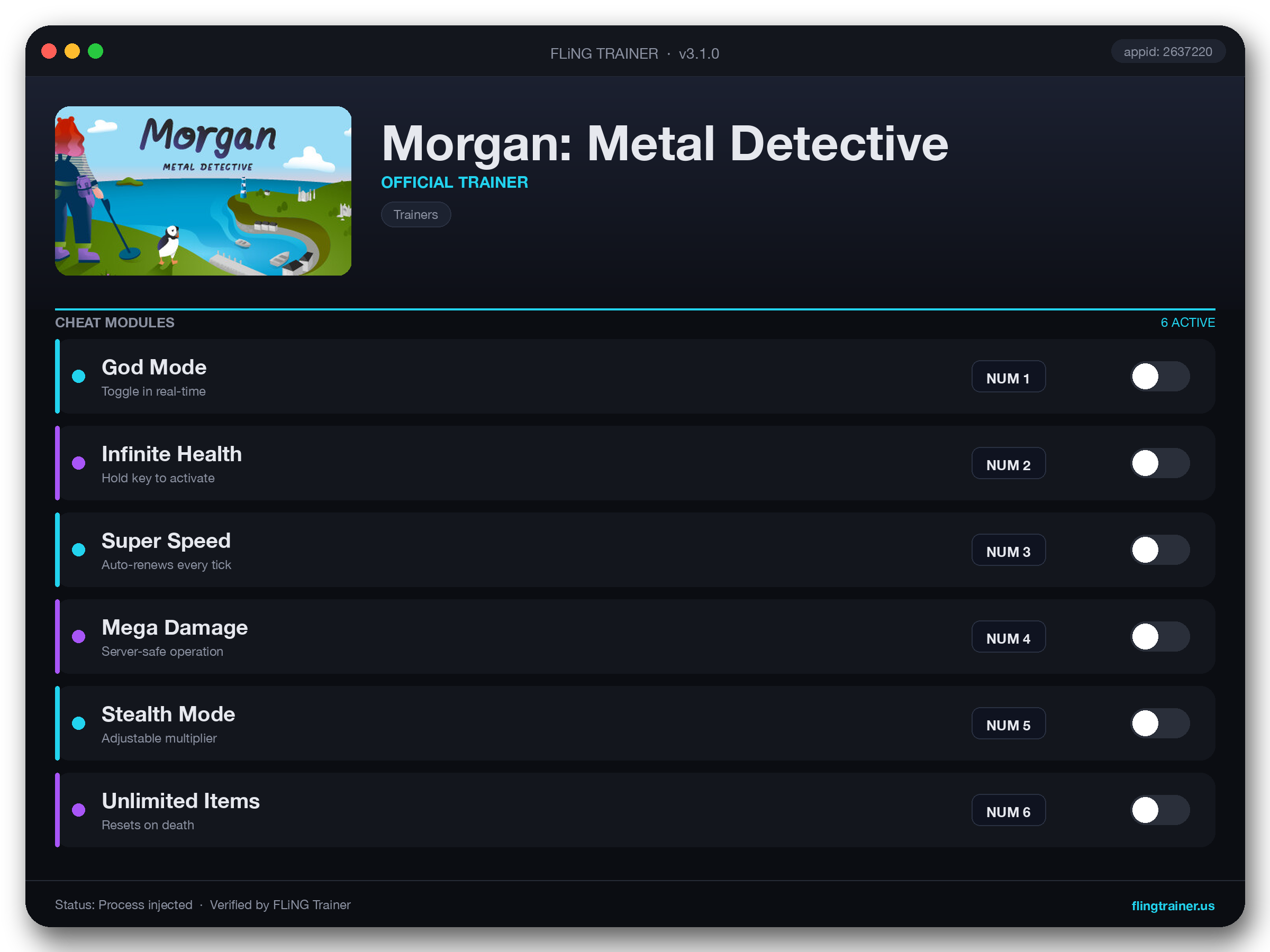Click the purple dot beside Mega Damage
This screenshot has height=952, width=1270.
coord(79,636)
